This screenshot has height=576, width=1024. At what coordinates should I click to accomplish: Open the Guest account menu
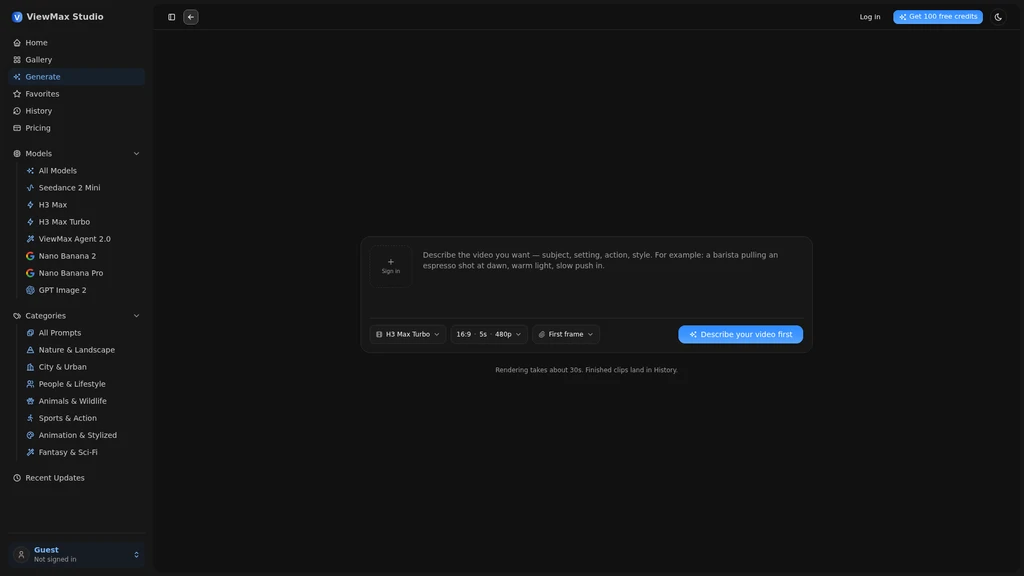tap(76, 554)
